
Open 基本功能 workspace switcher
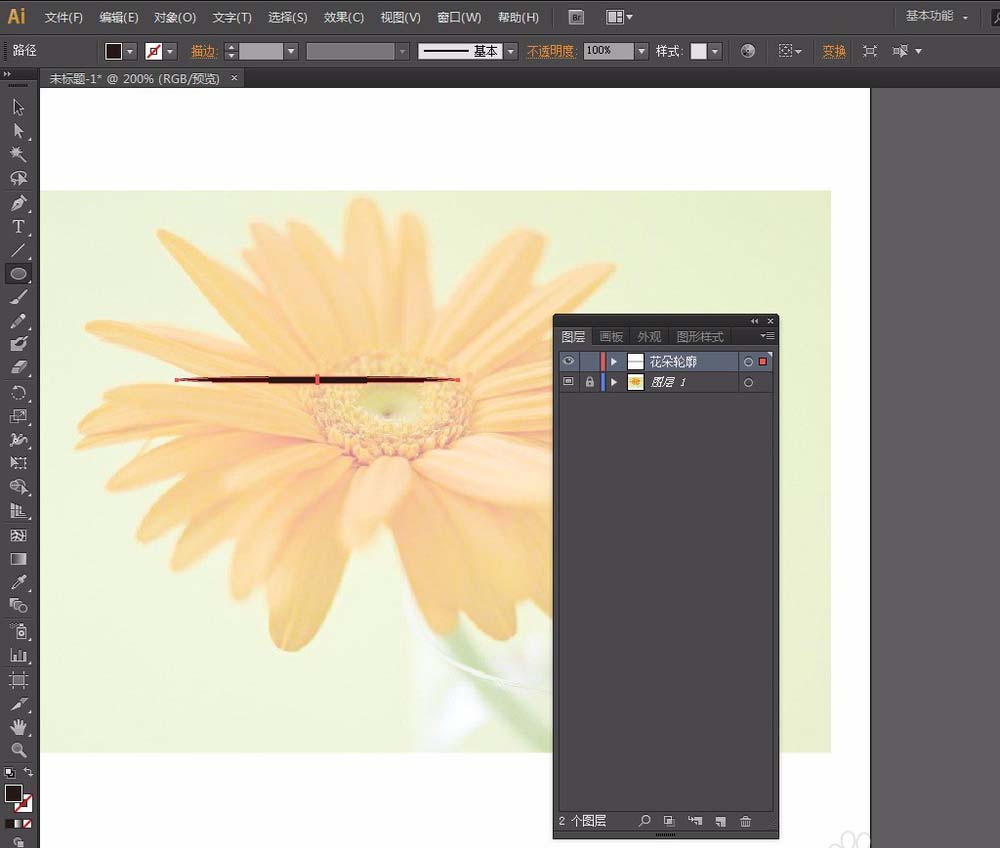pos(937,16)
